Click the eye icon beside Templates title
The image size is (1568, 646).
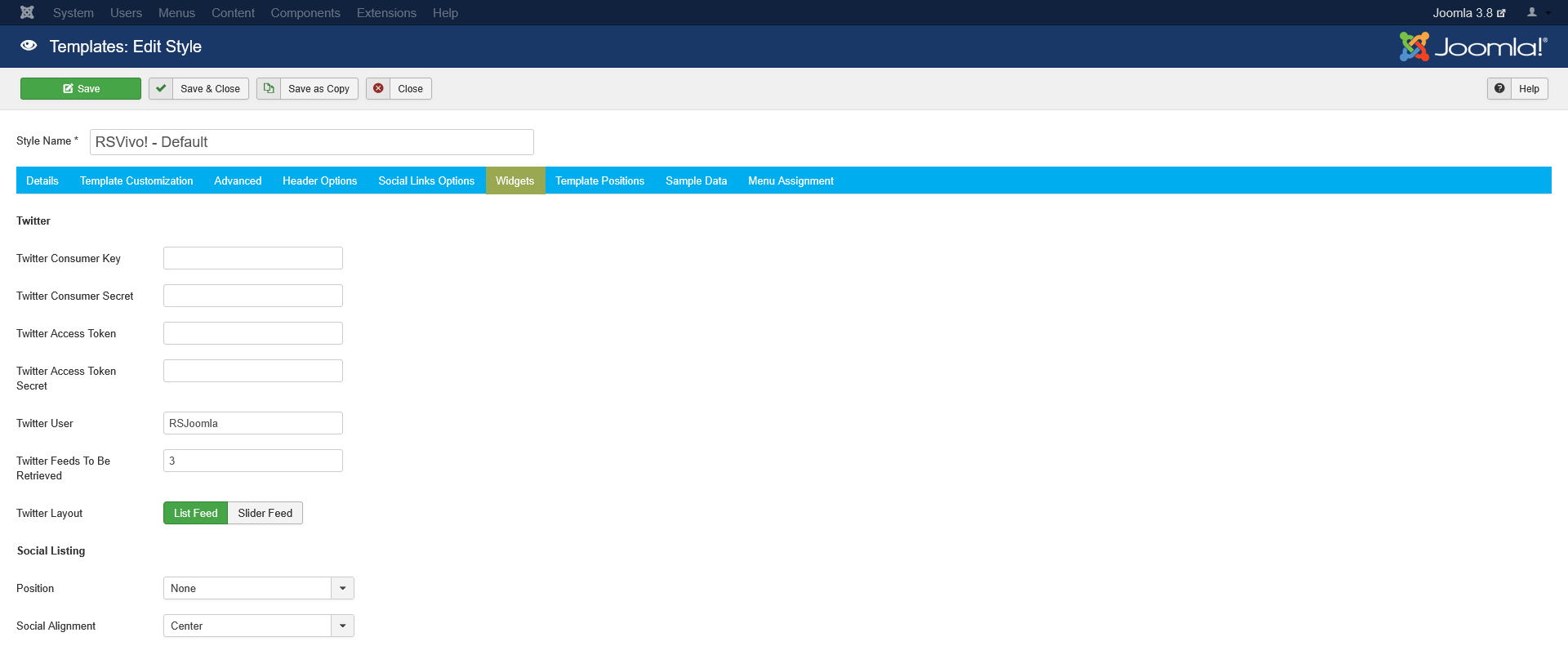pos(29,46)
